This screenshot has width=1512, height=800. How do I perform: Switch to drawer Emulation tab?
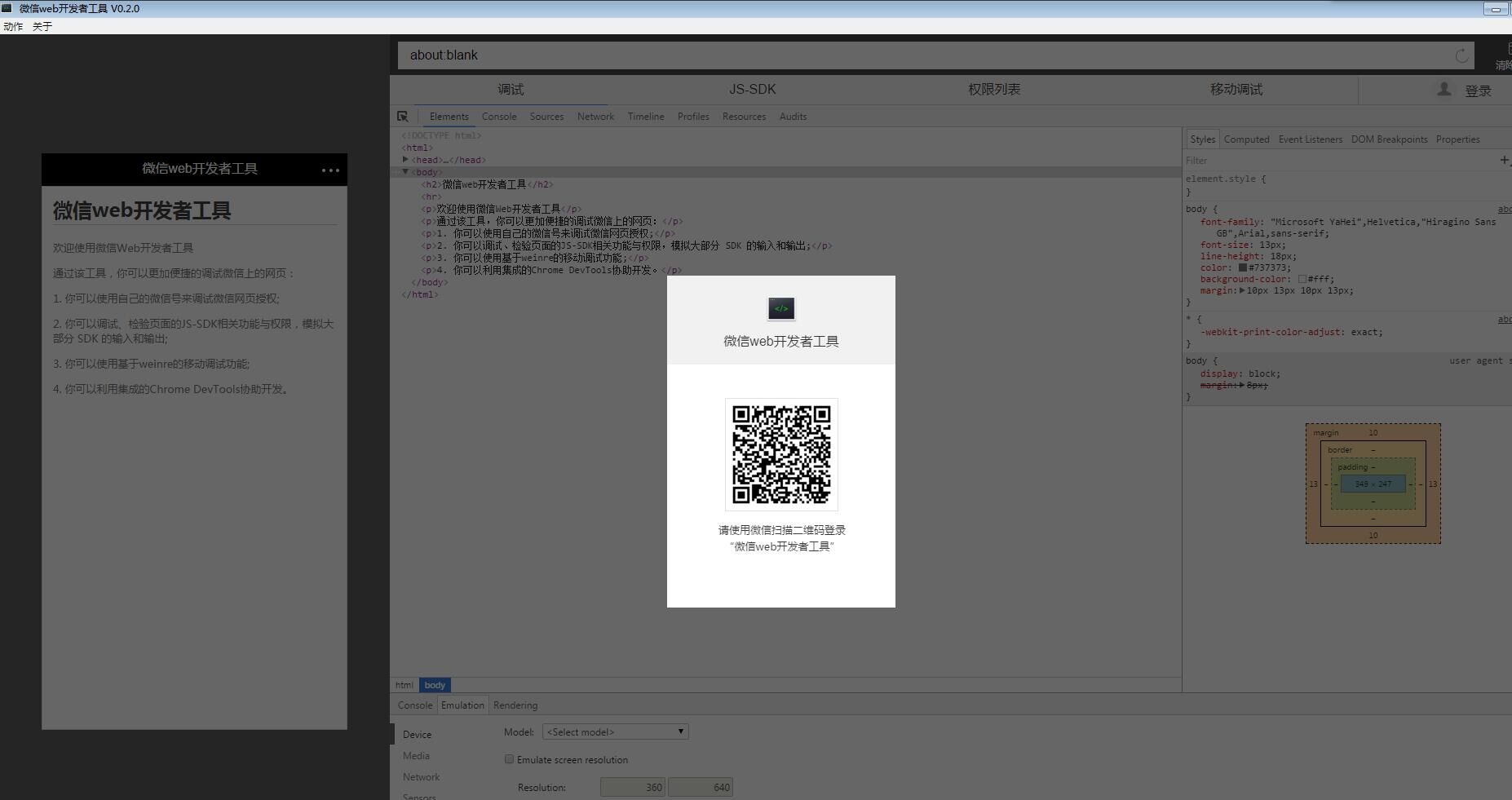462,705
